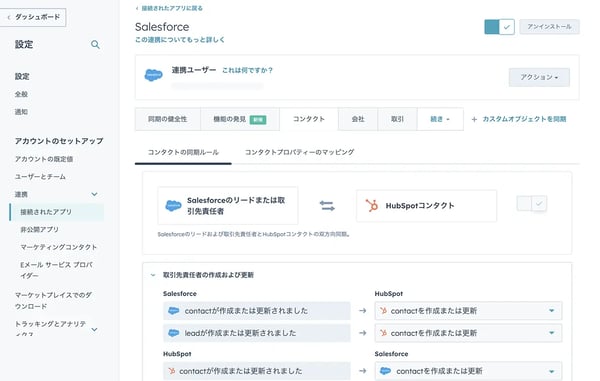Screen dimensions: 600x381
Task: Switch to the 取引 tab
Action: 398,119
